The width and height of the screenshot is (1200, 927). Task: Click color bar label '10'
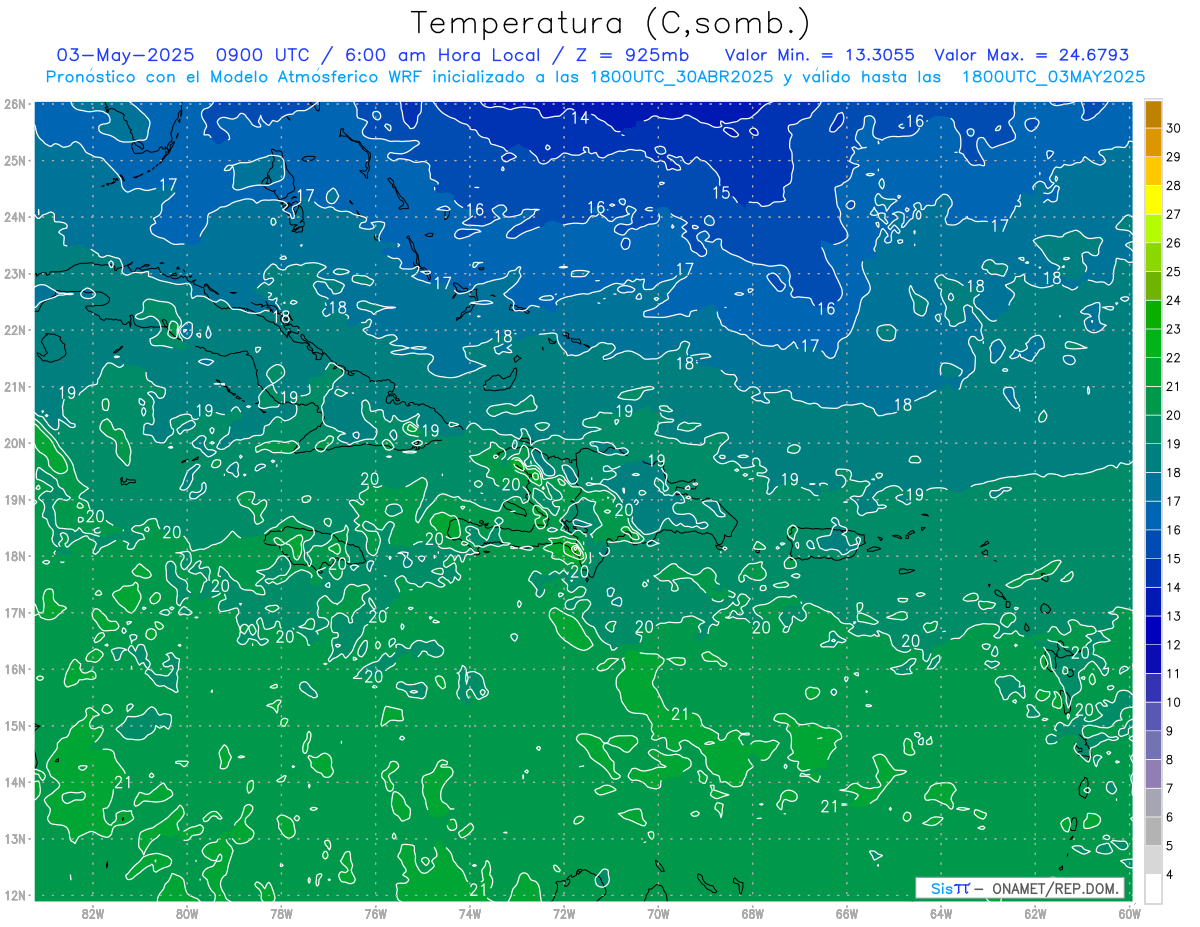point(1174,702)
